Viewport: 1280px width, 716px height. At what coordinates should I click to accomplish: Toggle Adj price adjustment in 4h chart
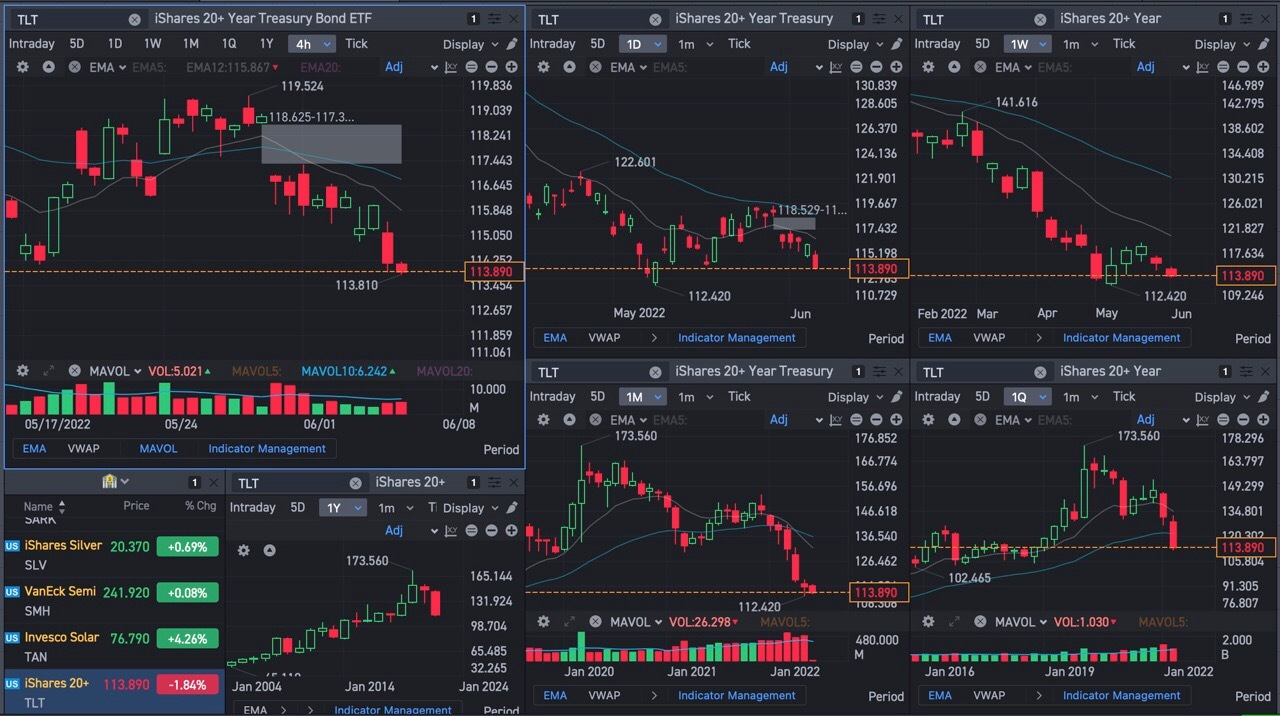point(394,67)
